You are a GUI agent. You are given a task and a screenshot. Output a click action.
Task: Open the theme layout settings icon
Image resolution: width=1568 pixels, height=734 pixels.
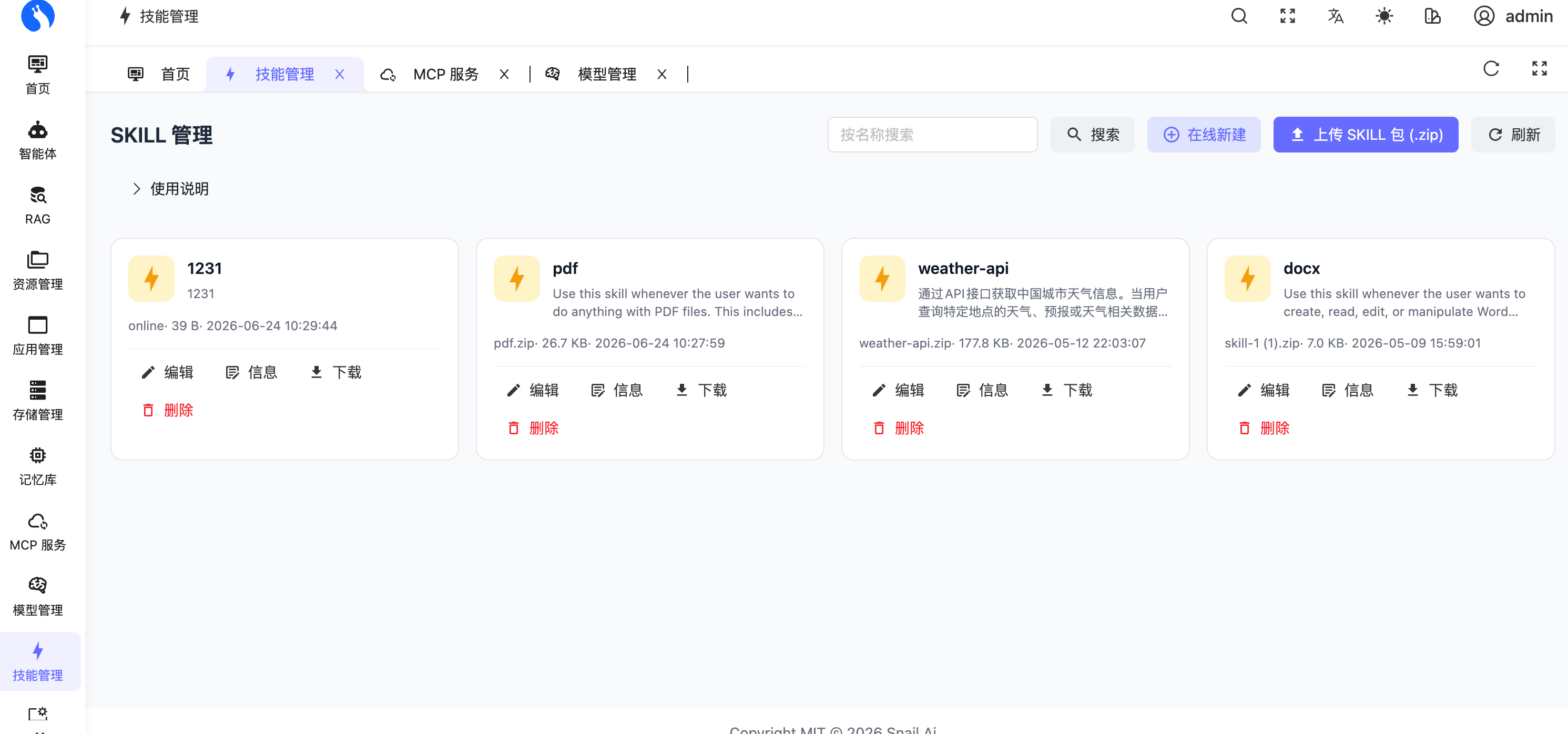point(1432,16)
